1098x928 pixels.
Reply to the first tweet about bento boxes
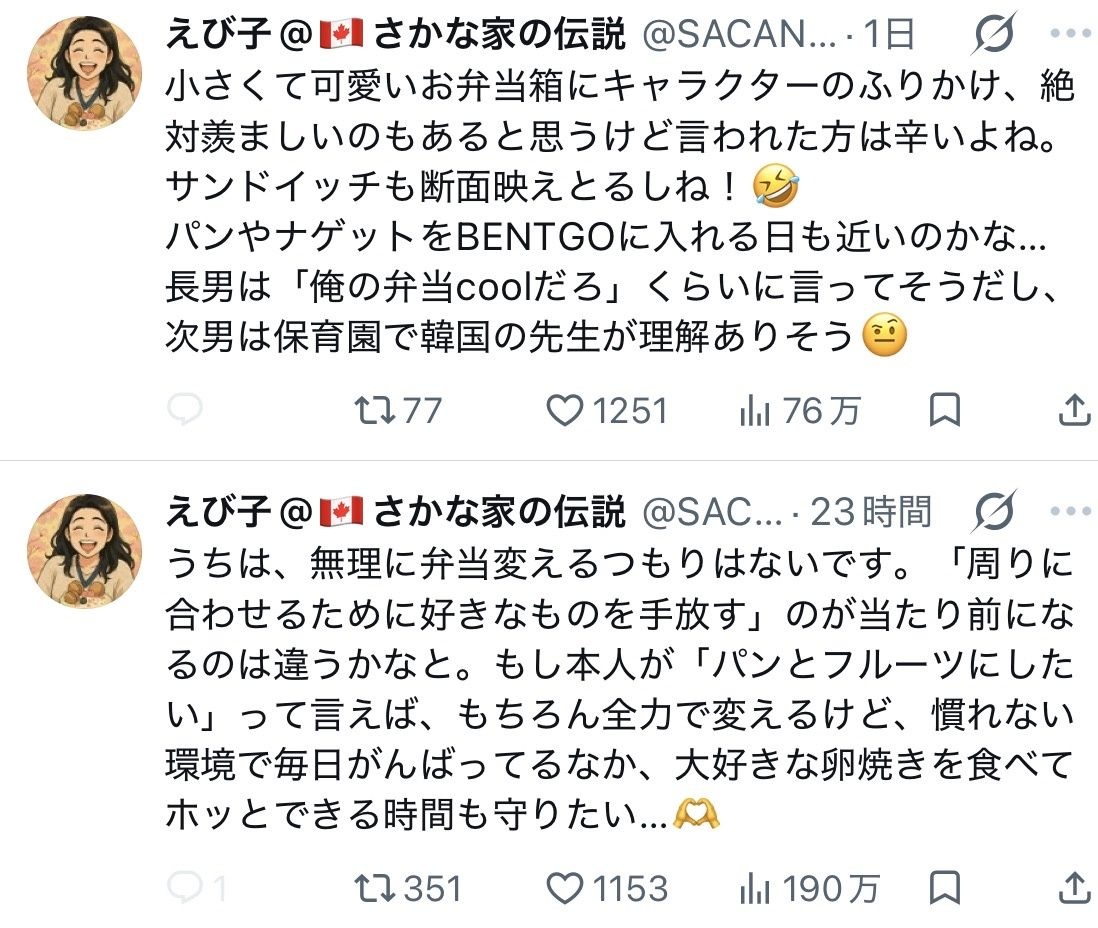[185, 410]
